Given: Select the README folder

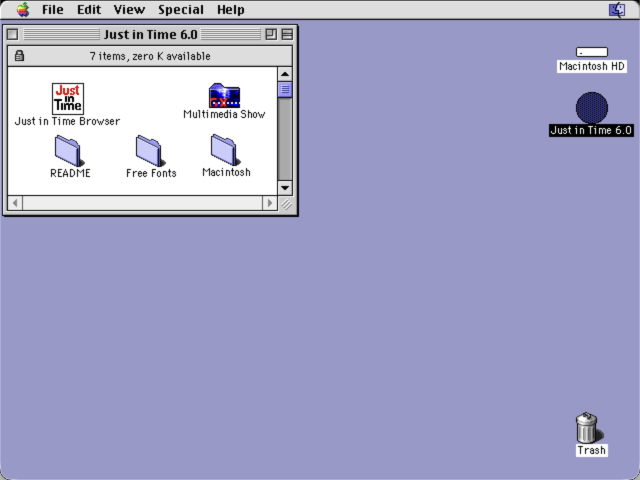Looking at the screenshot, I should tap(68, 151).
